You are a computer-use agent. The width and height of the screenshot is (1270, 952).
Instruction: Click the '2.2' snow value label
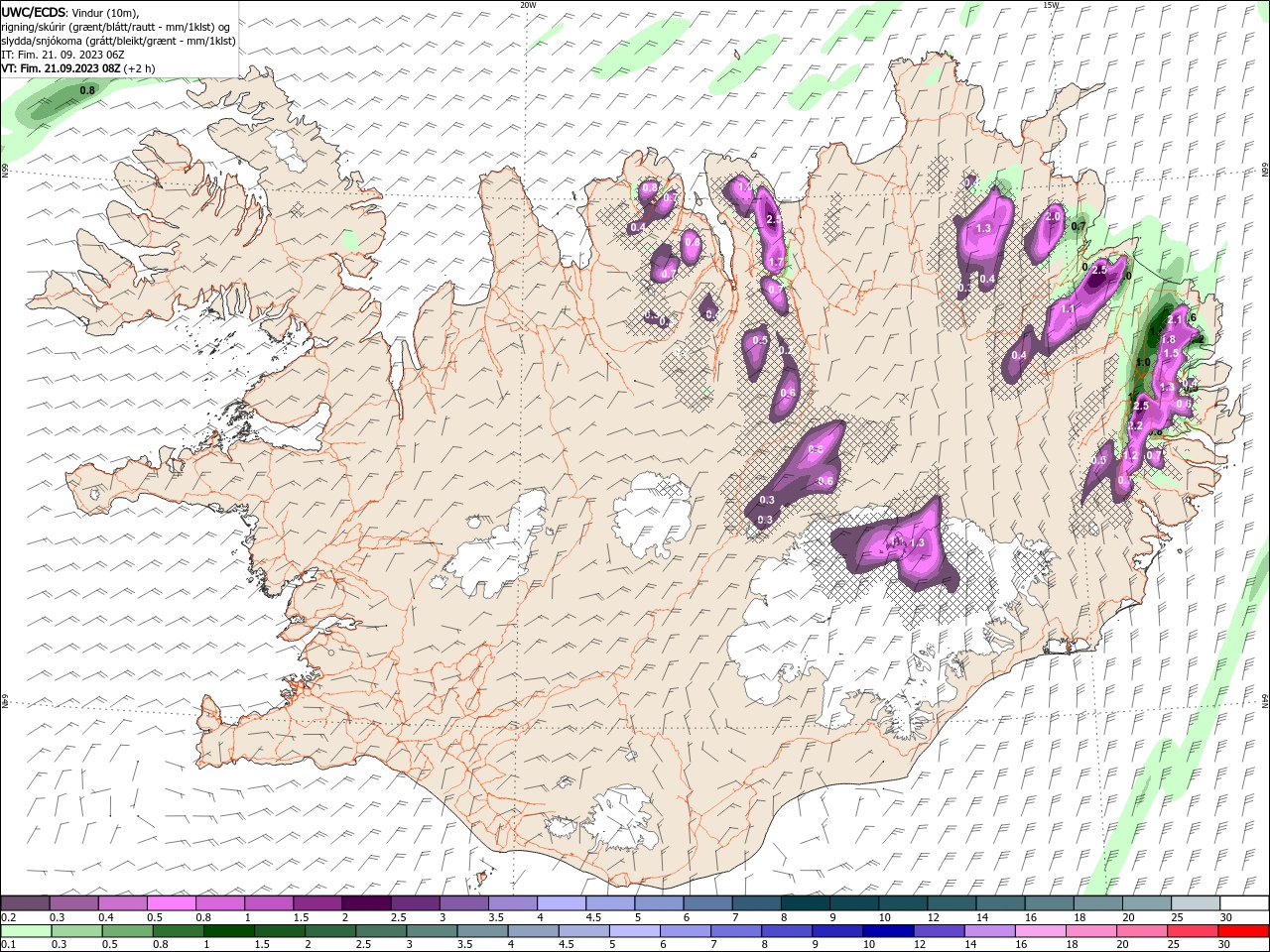1136,425
